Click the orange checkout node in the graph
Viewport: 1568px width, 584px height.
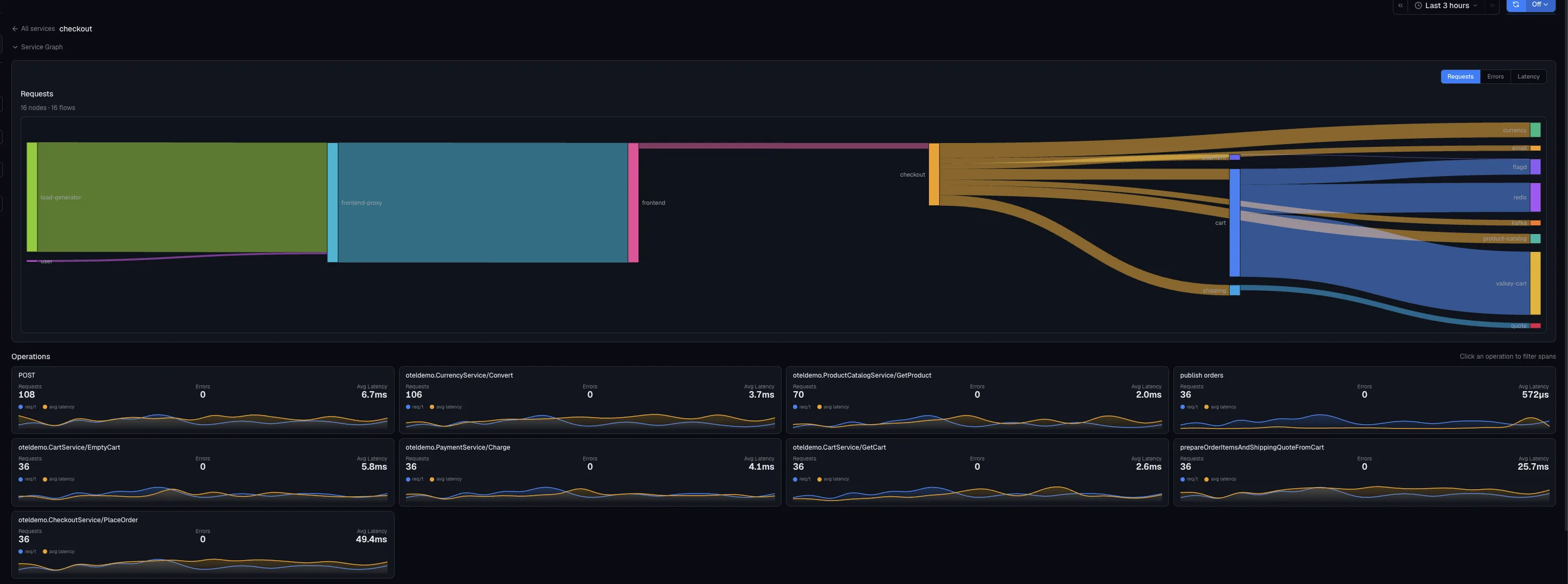coord(934,174)
